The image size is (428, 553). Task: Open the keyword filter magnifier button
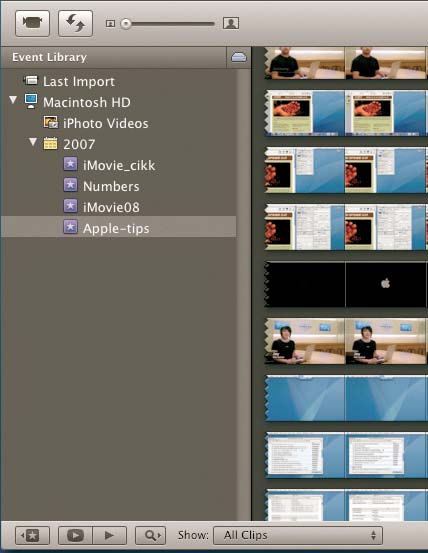151,535
